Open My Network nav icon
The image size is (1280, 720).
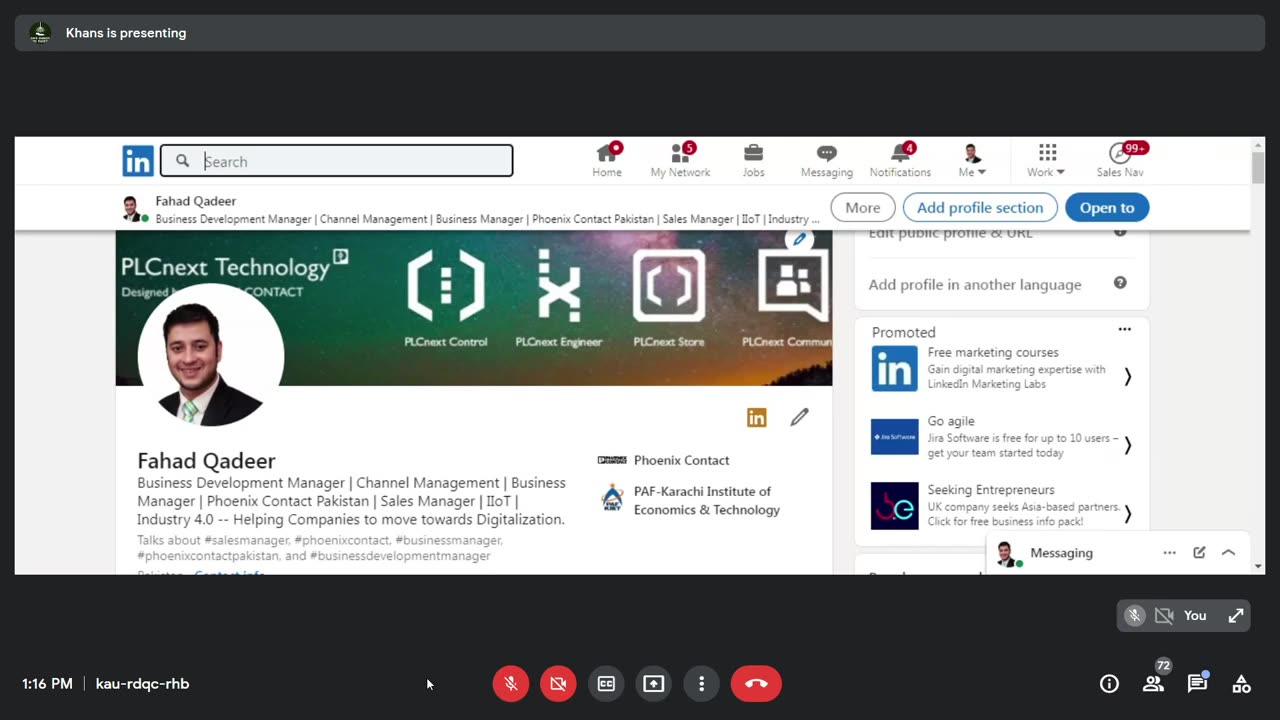click(680, 160)
